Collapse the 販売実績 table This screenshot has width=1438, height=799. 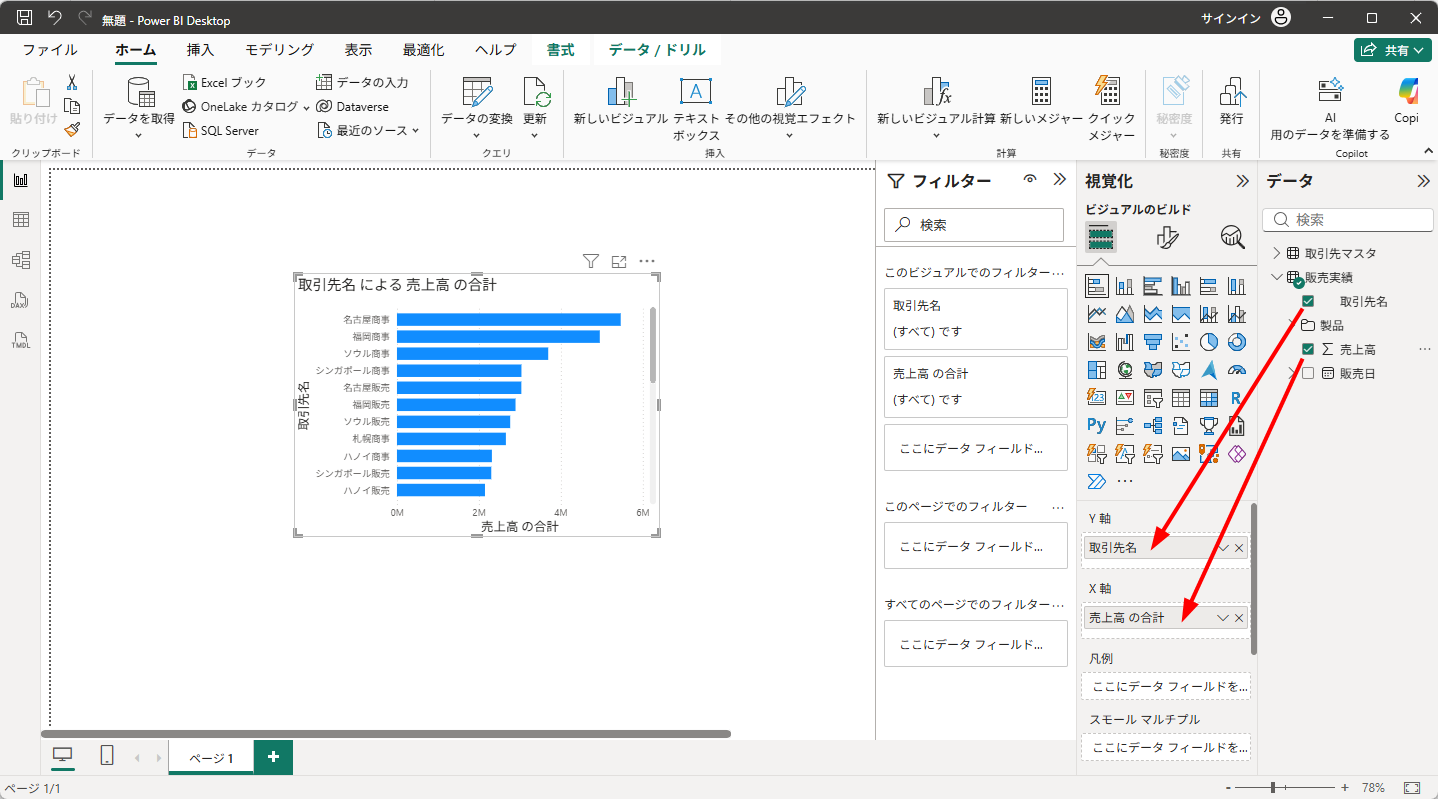coord(1276,277)
